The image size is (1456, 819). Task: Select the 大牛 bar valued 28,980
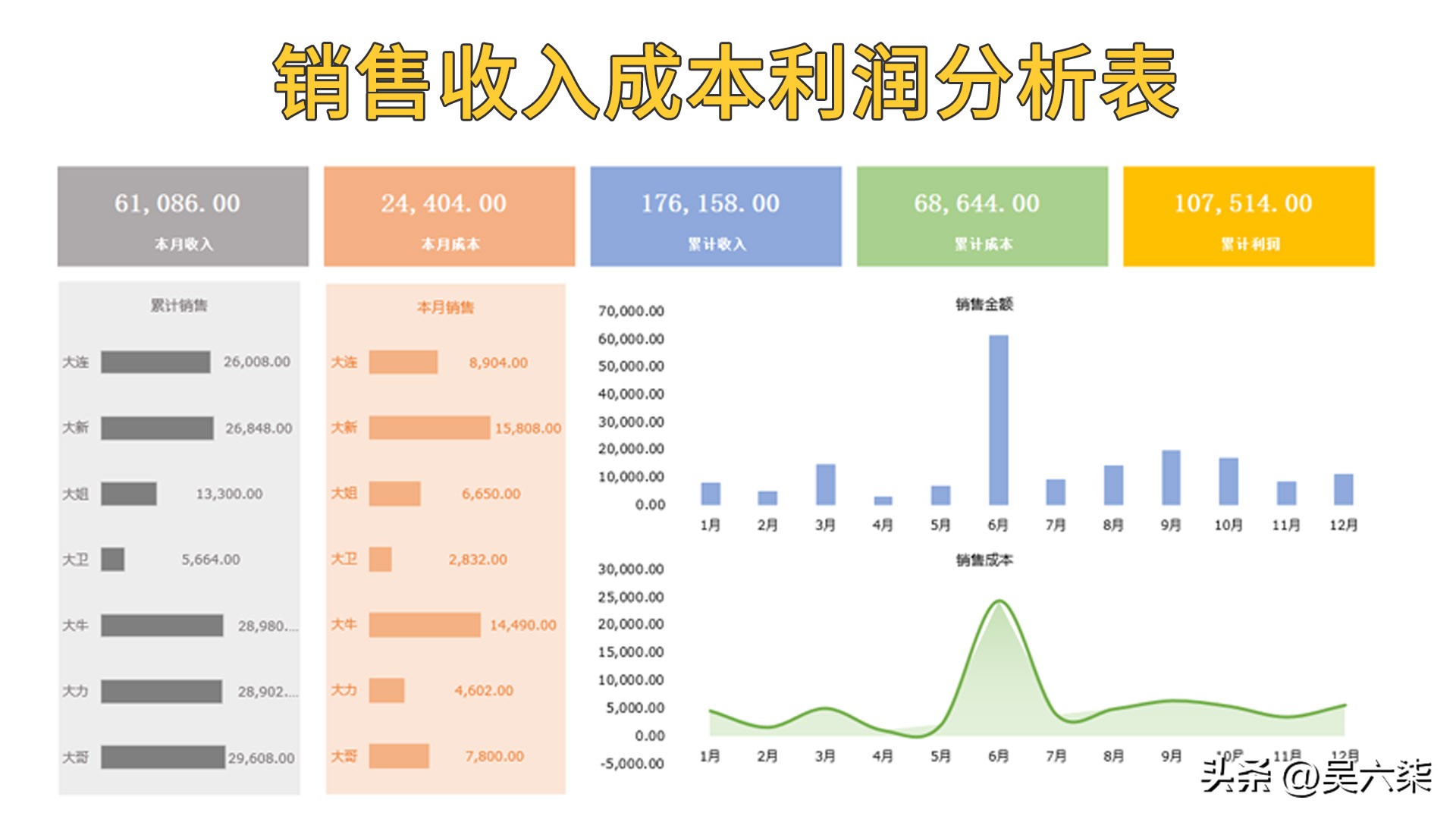[163, 626]
